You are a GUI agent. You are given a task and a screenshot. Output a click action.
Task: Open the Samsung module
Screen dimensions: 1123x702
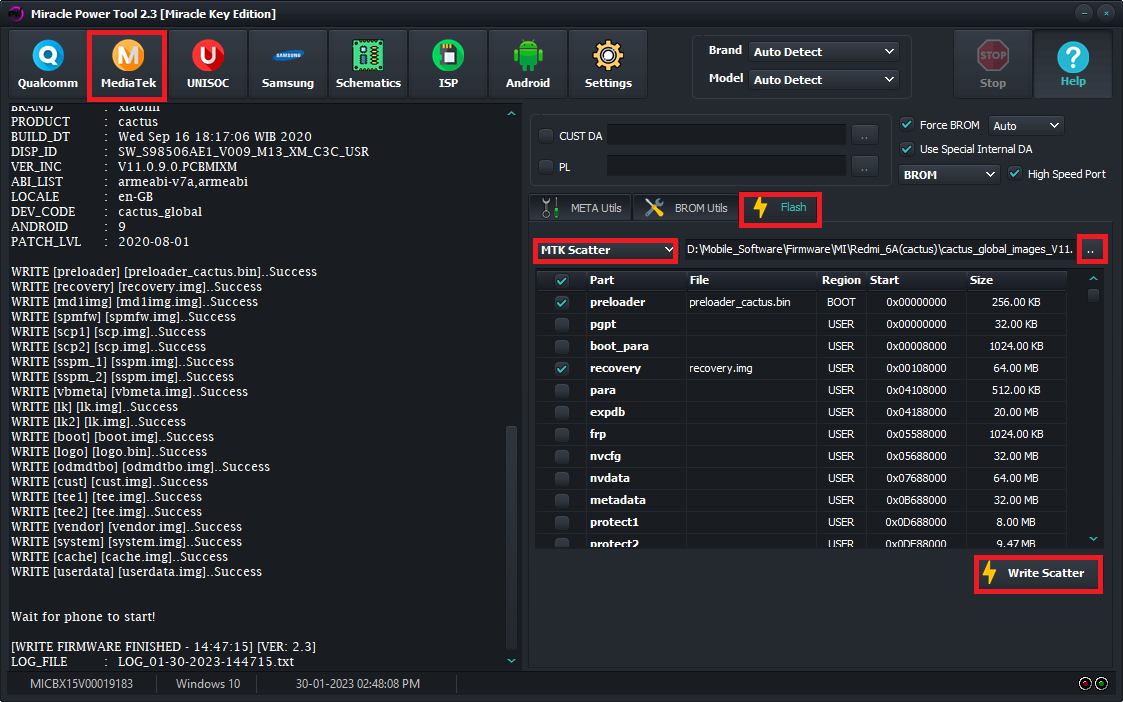click(x=288, y=64)
